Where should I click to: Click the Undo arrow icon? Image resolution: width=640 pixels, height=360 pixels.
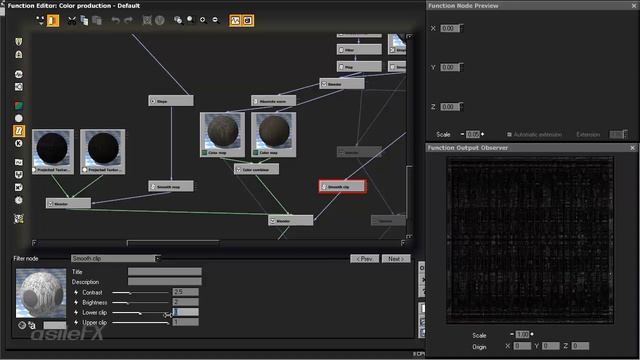point(116,20)
